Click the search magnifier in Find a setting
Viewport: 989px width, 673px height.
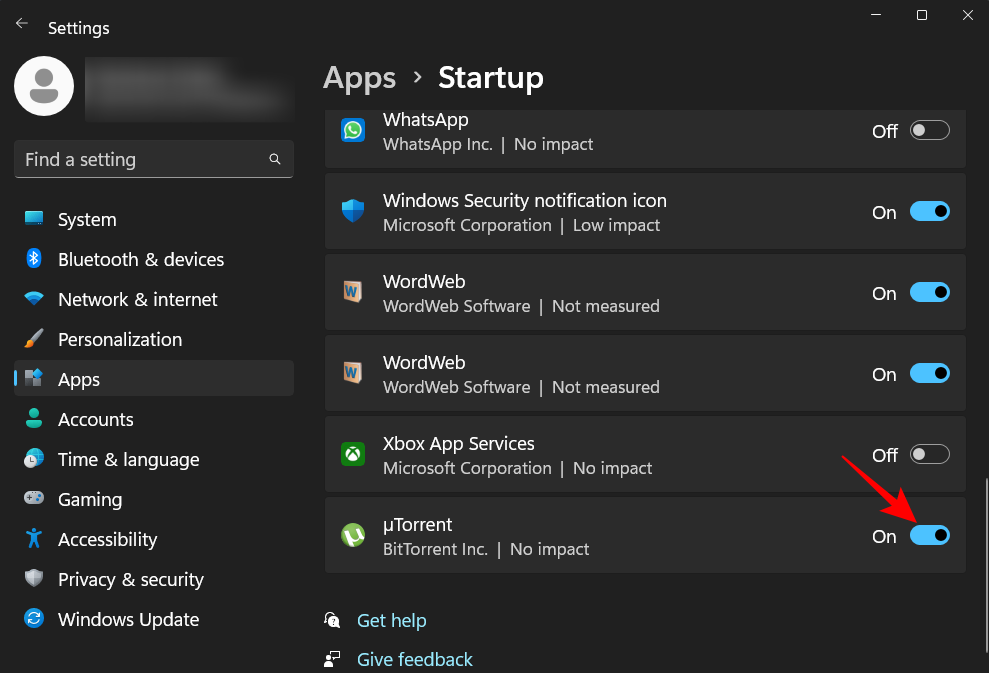275,159
